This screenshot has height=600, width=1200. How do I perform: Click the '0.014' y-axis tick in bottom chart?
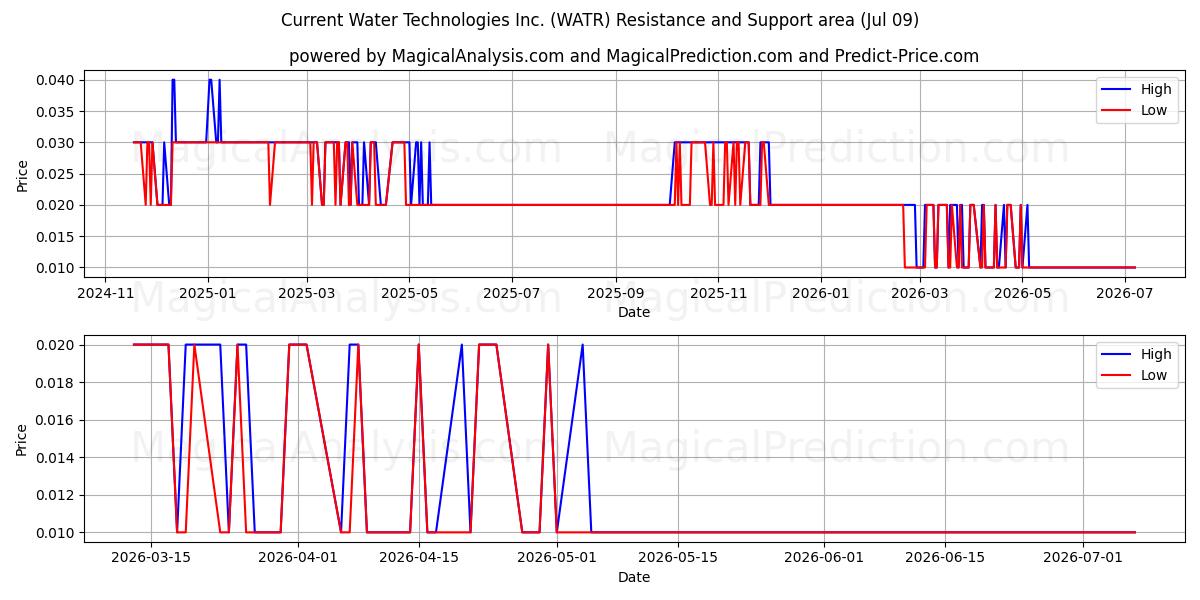click(56, 458)
